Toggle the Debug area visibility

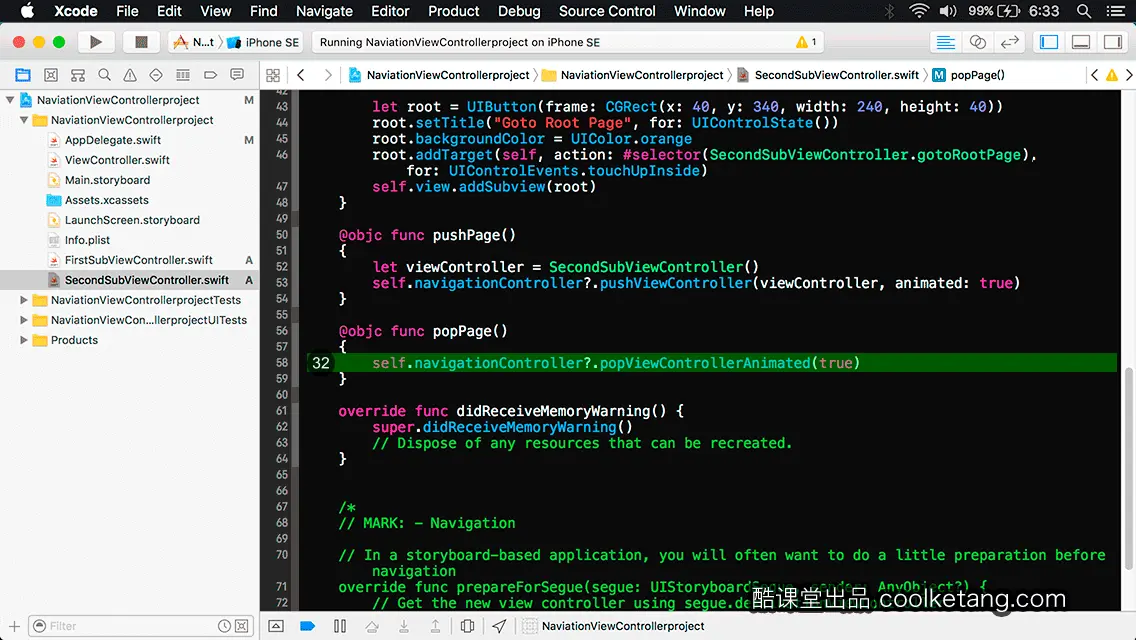coord(1081,42)
